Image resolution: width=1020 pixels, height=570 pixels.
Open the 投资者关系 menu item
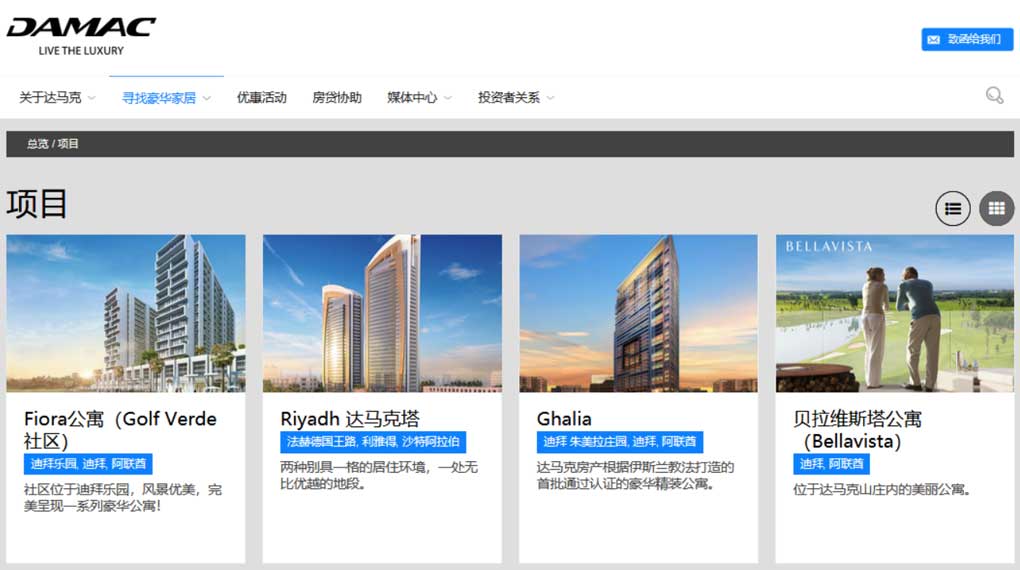509,98
